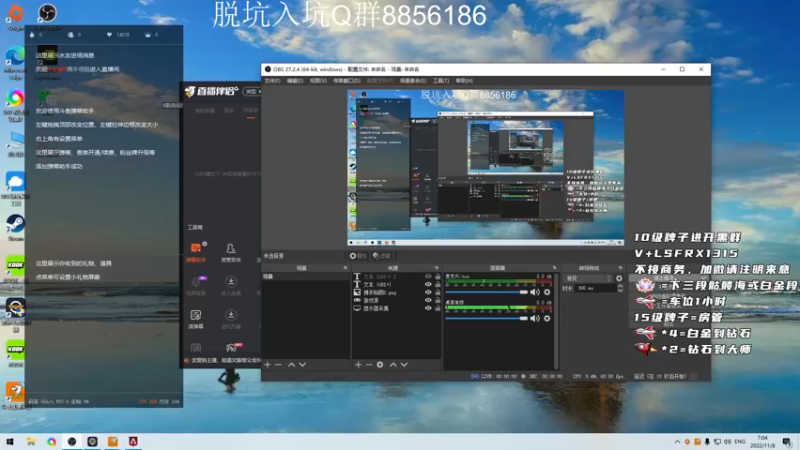Open the Windows Start menu

(10, 441)
